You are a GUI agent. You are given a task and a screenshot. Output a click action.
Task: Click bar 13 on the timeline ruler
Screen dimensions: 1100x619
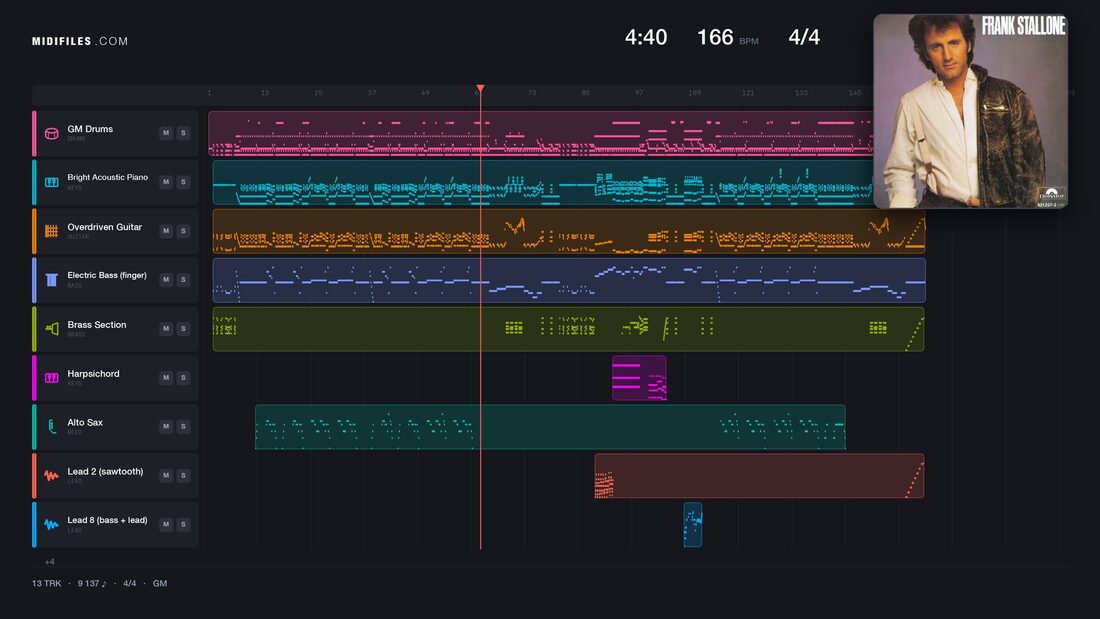tap(264, 93)
